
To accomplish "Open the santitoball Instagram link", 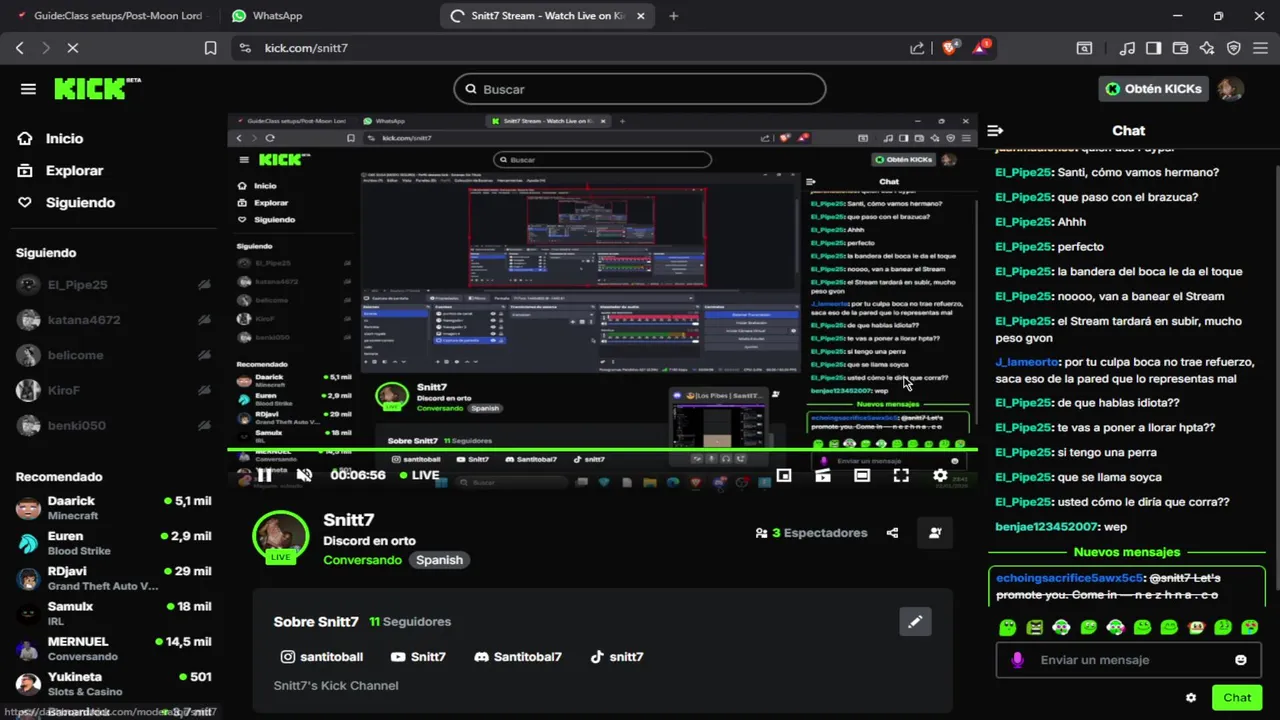I will pyautogui.click(x=322, y=657).
